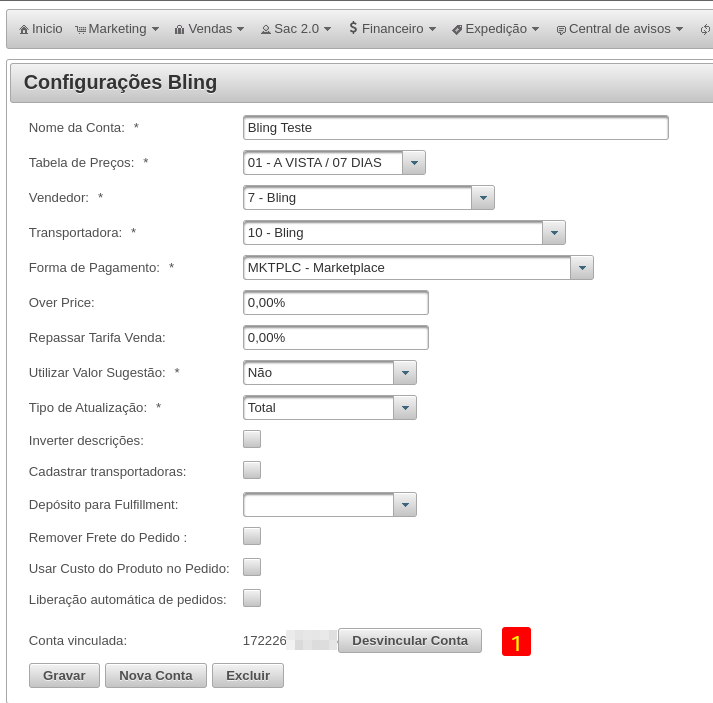
Task: Click the Excluir button
Action: coord(248,676)
